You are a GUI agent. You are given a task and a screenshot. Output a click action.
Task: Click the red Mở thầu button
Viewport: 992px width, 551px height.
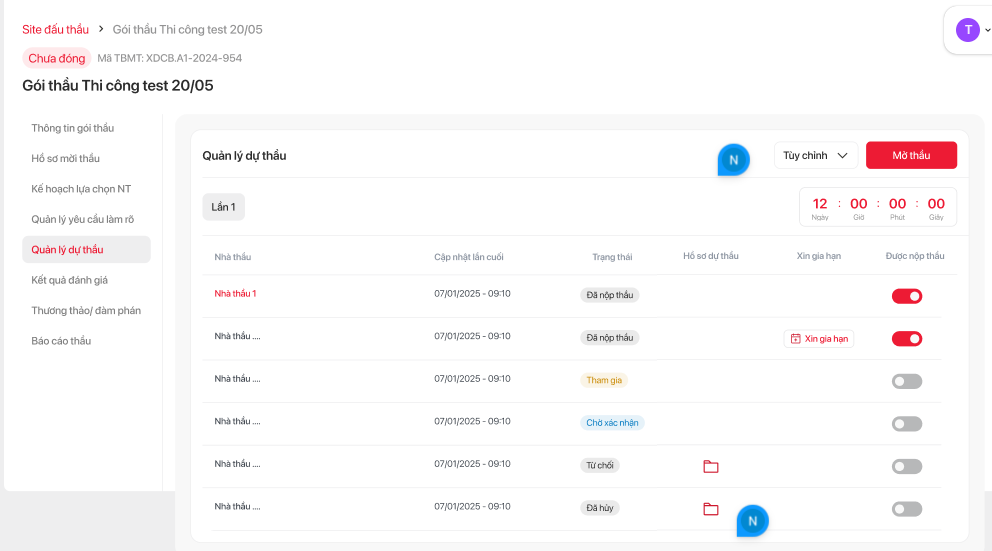pos(911,155)
